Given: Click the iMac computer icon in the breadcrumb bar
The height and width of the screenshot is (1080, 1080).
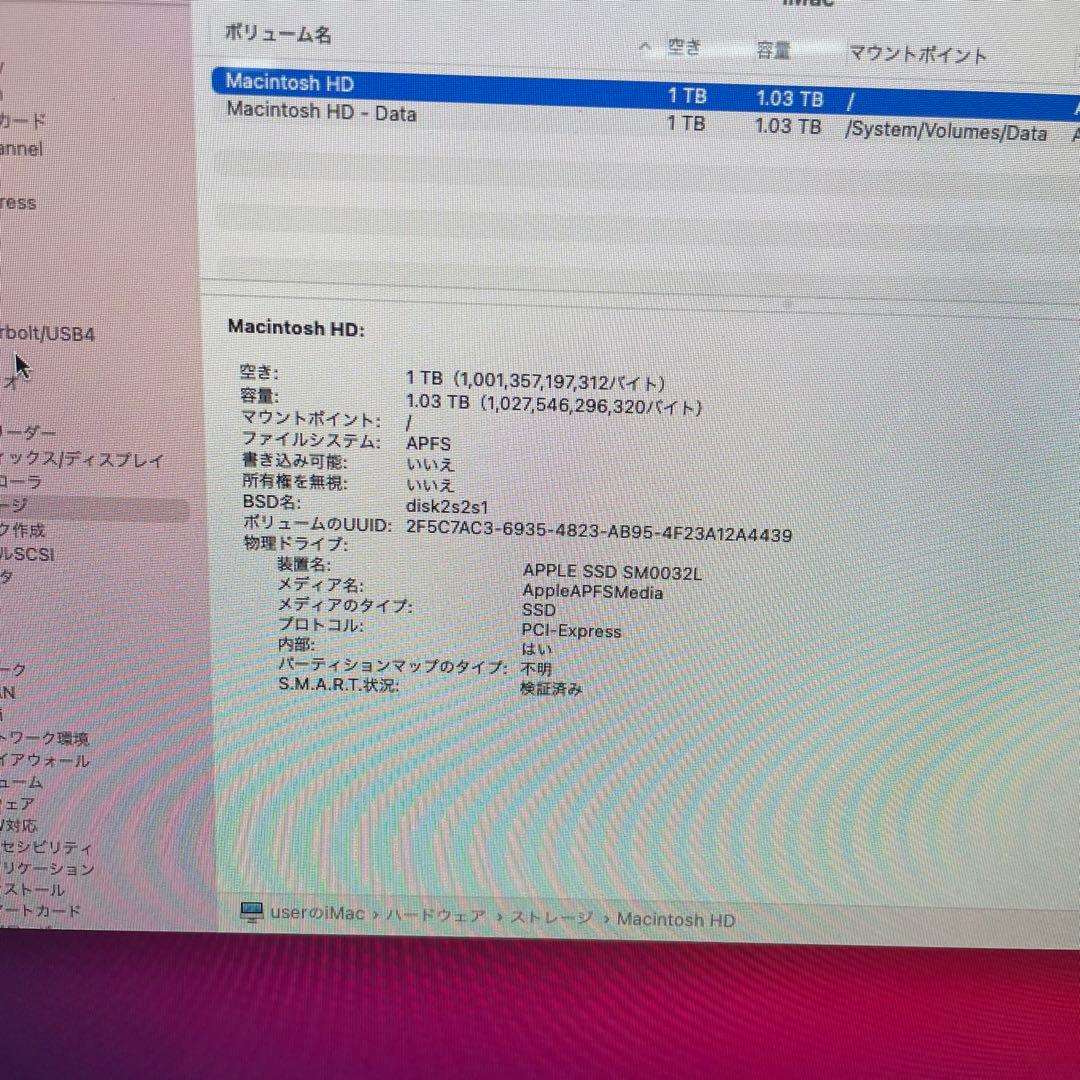Looking at the screenshot, I should pos(251,913).
